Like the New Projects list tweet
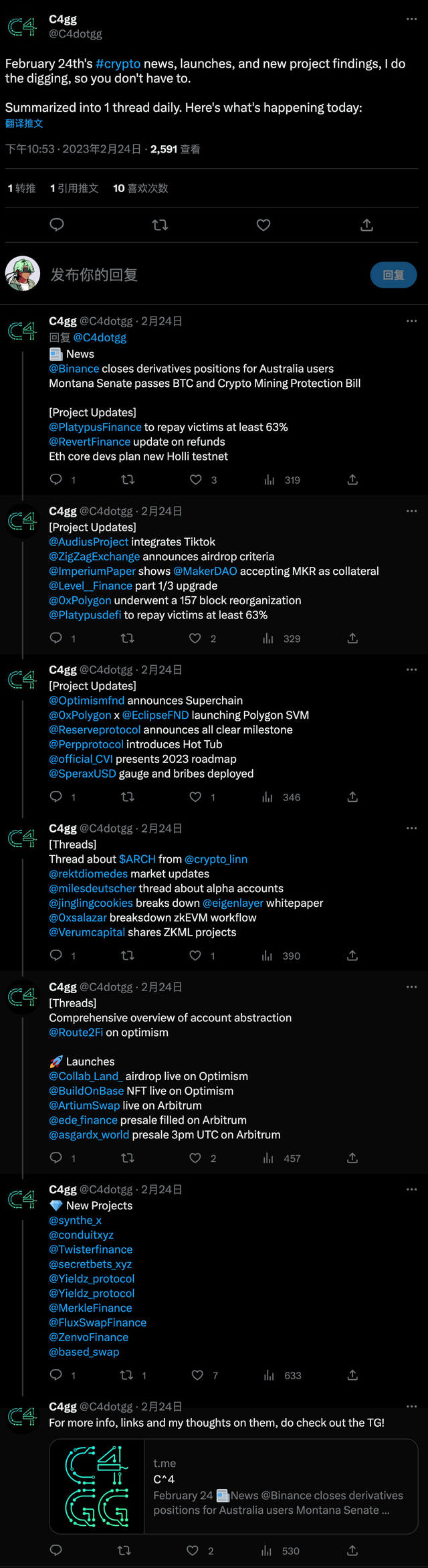The height and width of the screenshot is (1568, 428). click(197, 1375)
